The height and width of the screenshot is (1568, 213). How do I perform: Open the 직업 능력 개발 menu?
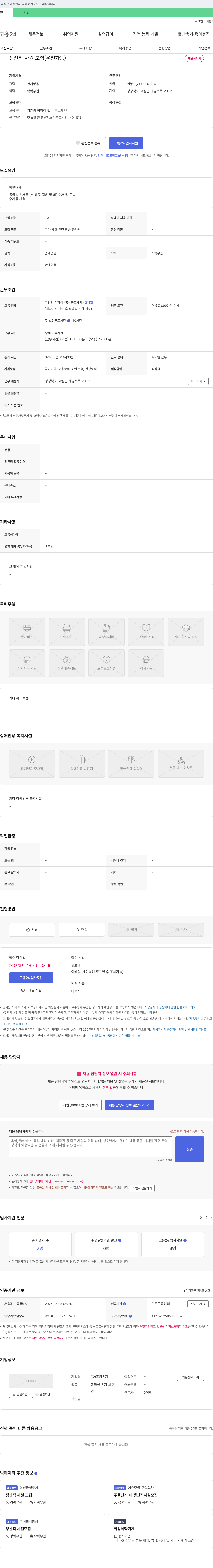(x=146, y=34)
